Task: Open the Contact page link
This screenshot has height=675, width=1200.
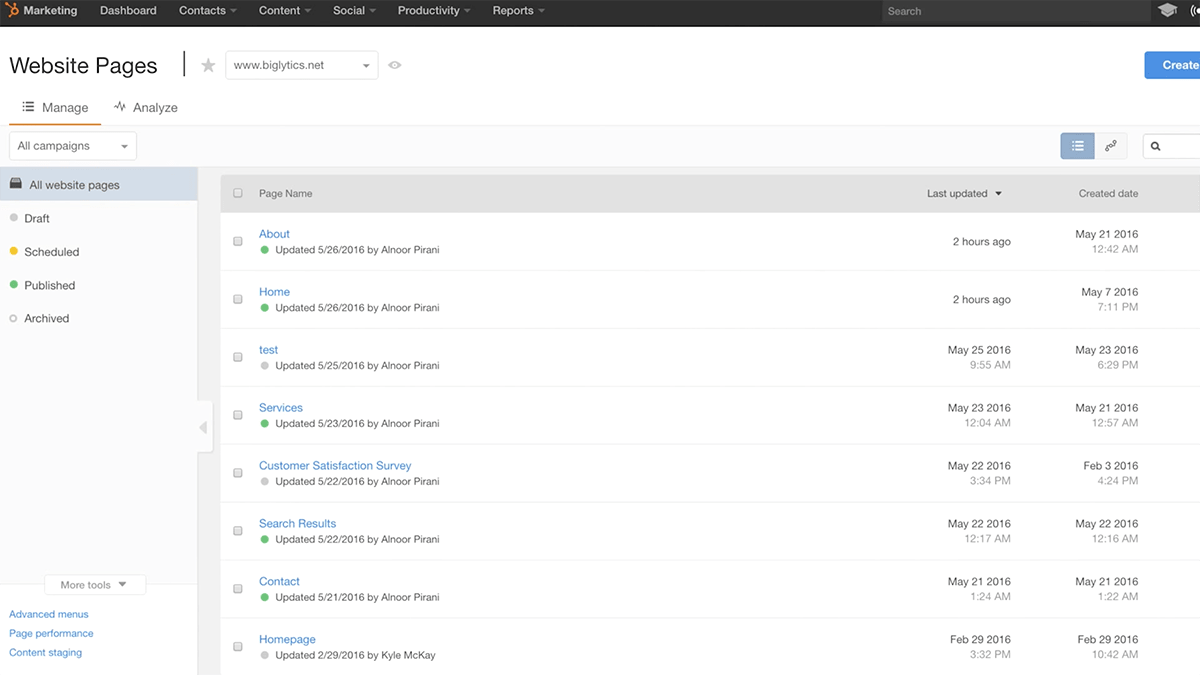Action: pos(279,582)
